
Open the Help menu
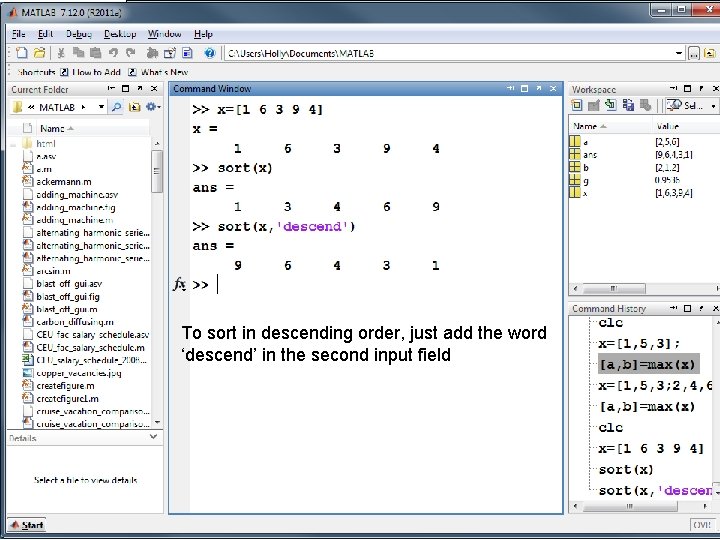(203, 34)
